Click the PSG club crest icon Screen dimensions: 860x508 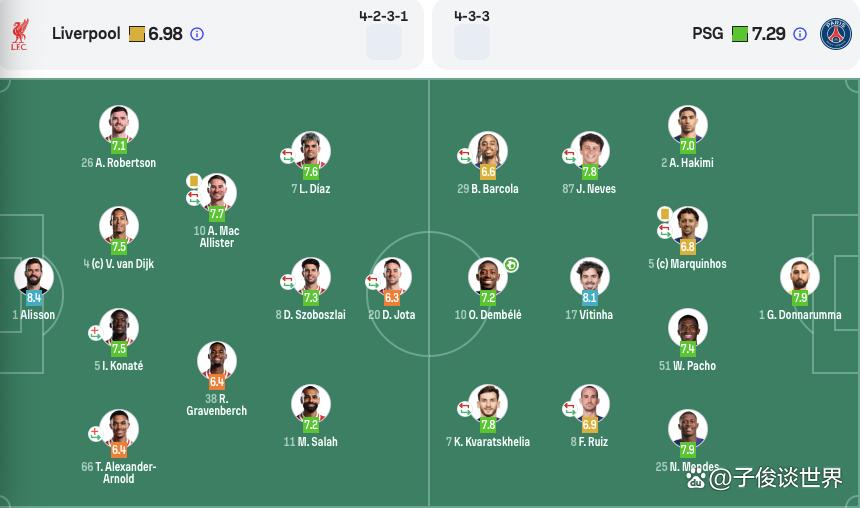coord(836,34)
